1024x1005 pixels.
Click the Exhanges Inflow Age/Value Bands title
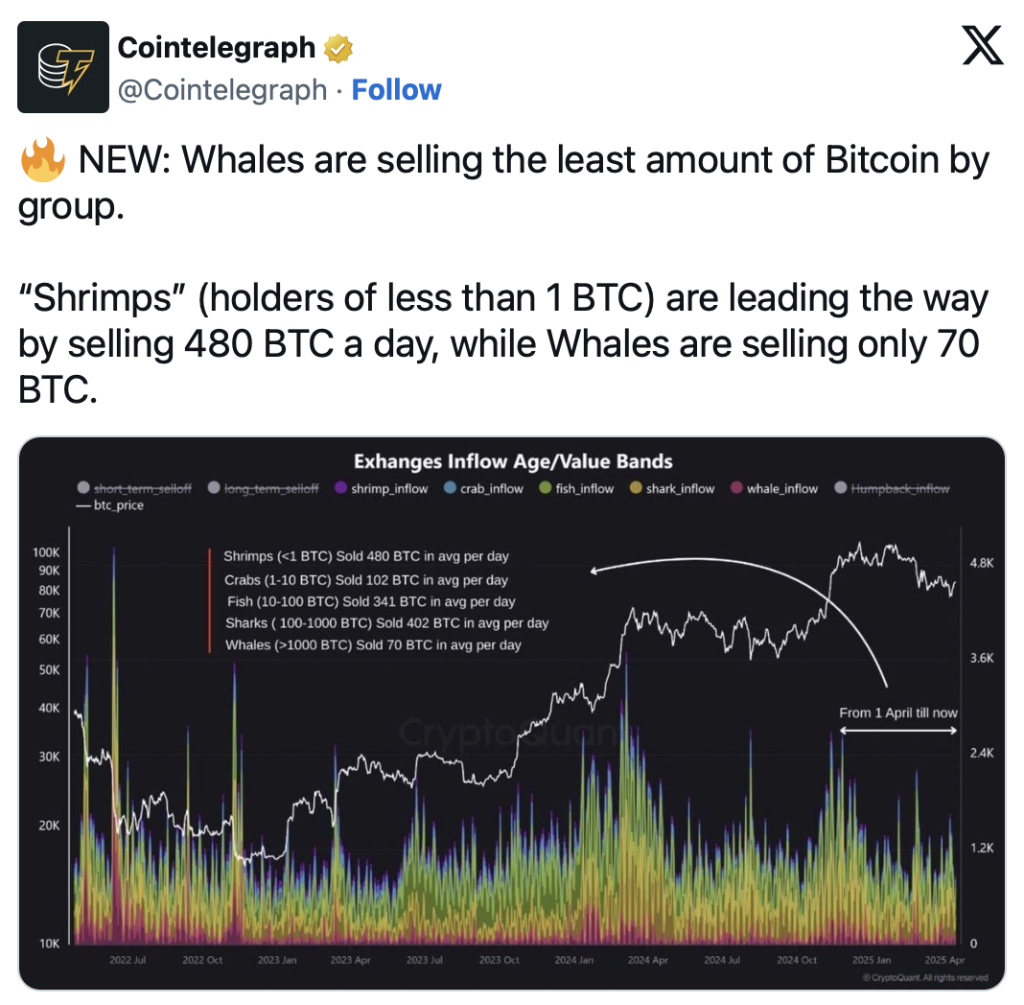click(513, 462)
